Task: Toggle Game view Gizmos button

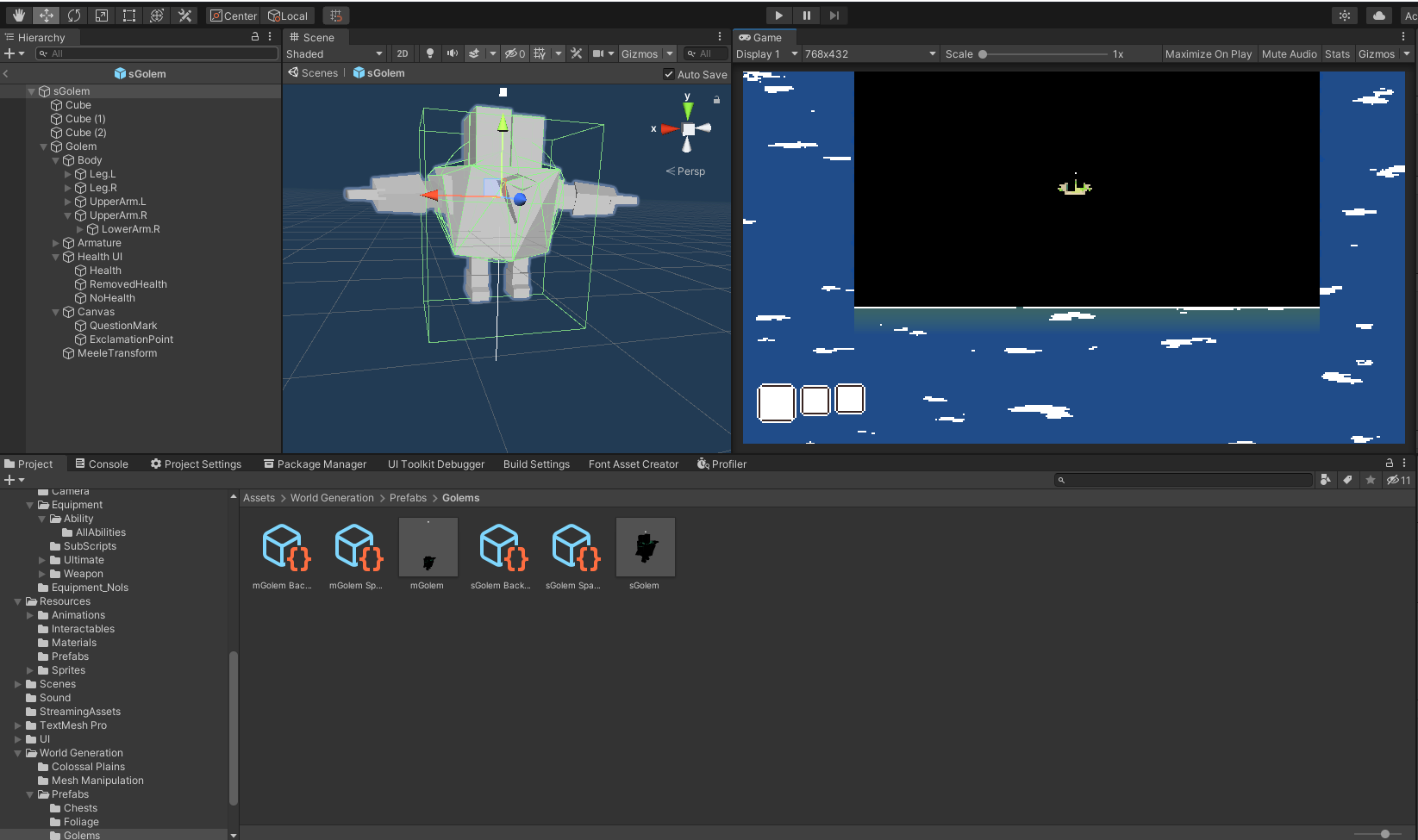Action: pyautogui.click(x=1376, y=53)
